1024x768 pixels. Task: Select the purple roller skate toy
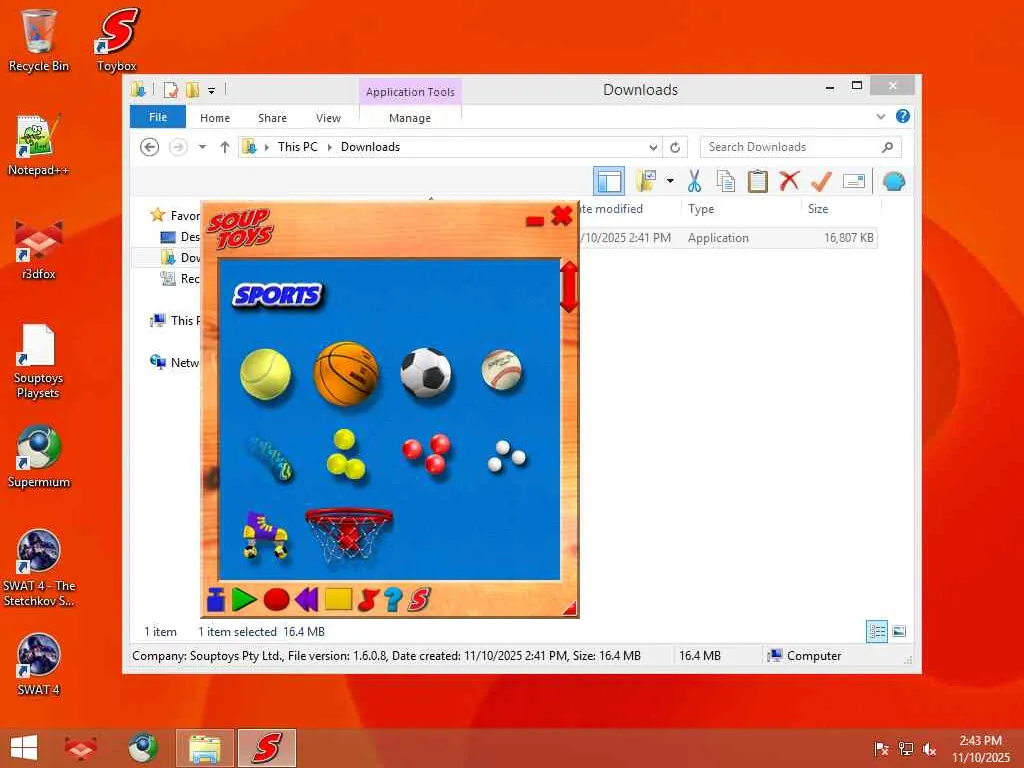pos(265,535)
